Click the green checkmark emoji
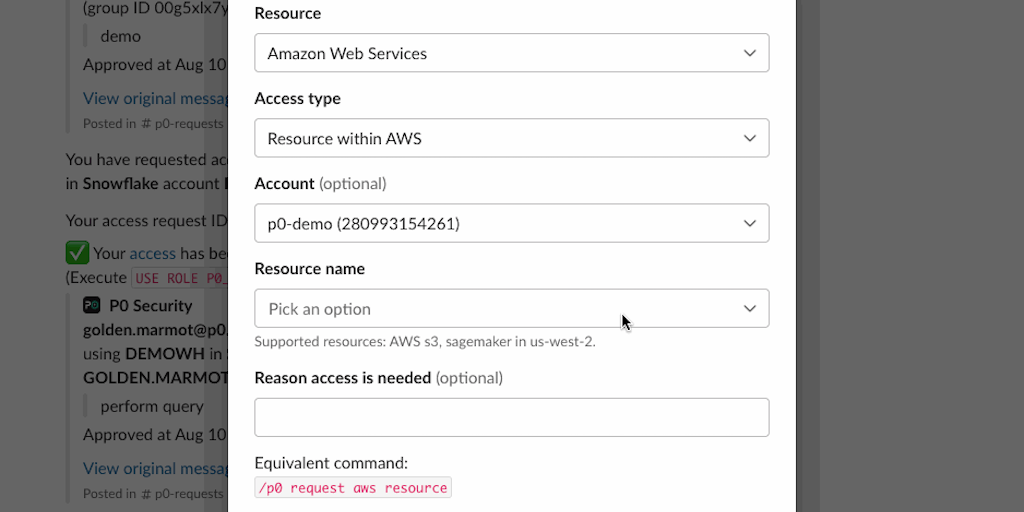 click(76, 253)
